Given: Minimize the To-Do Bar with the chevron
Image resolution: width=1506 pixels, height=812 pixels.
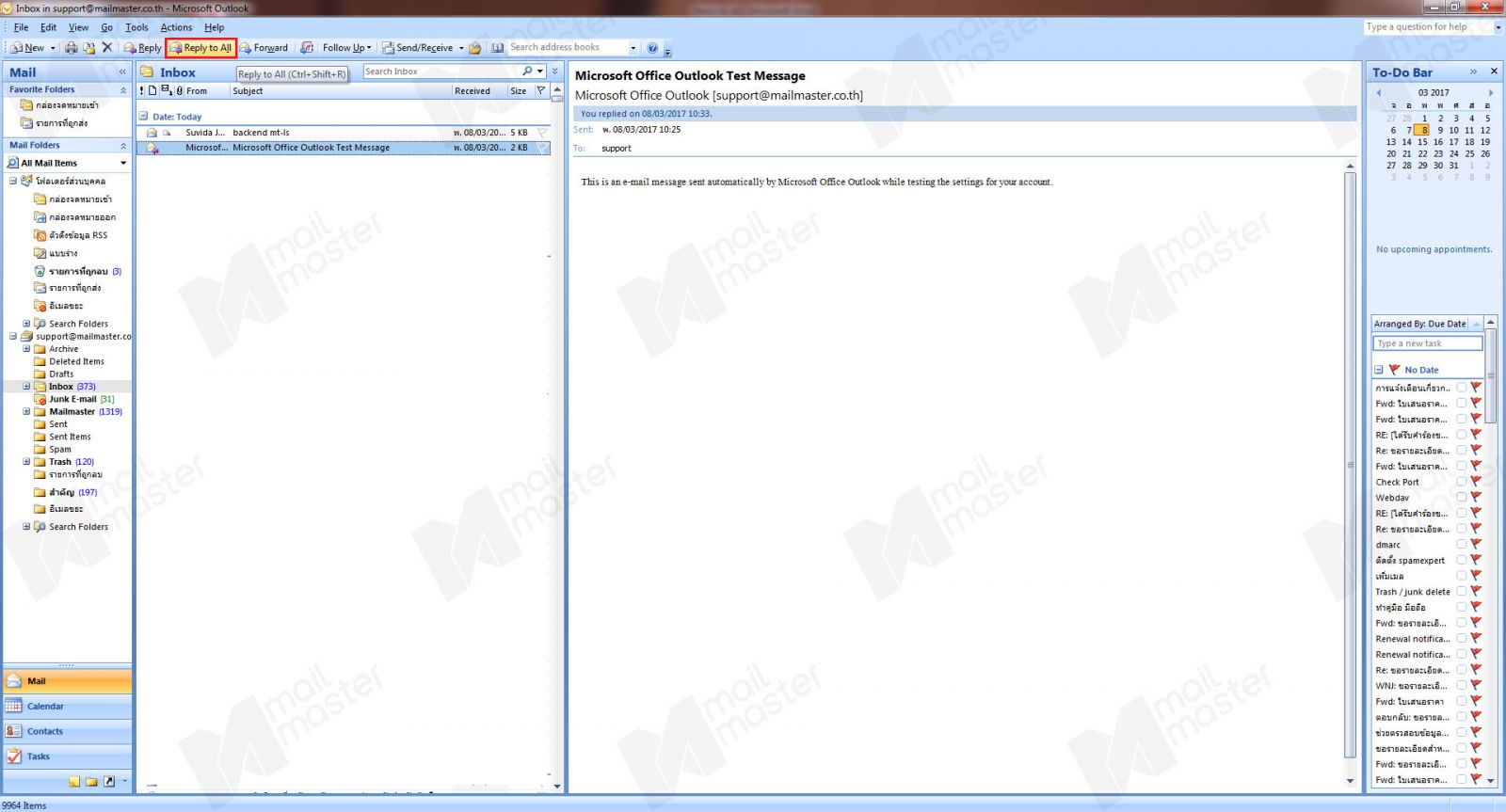Looking at the screenshot, I should click(x=1473, y=72).
